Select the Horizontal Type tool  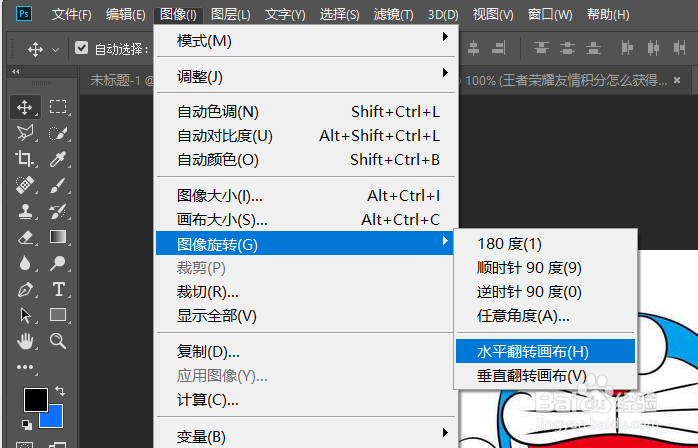click(x=58, y=289)
